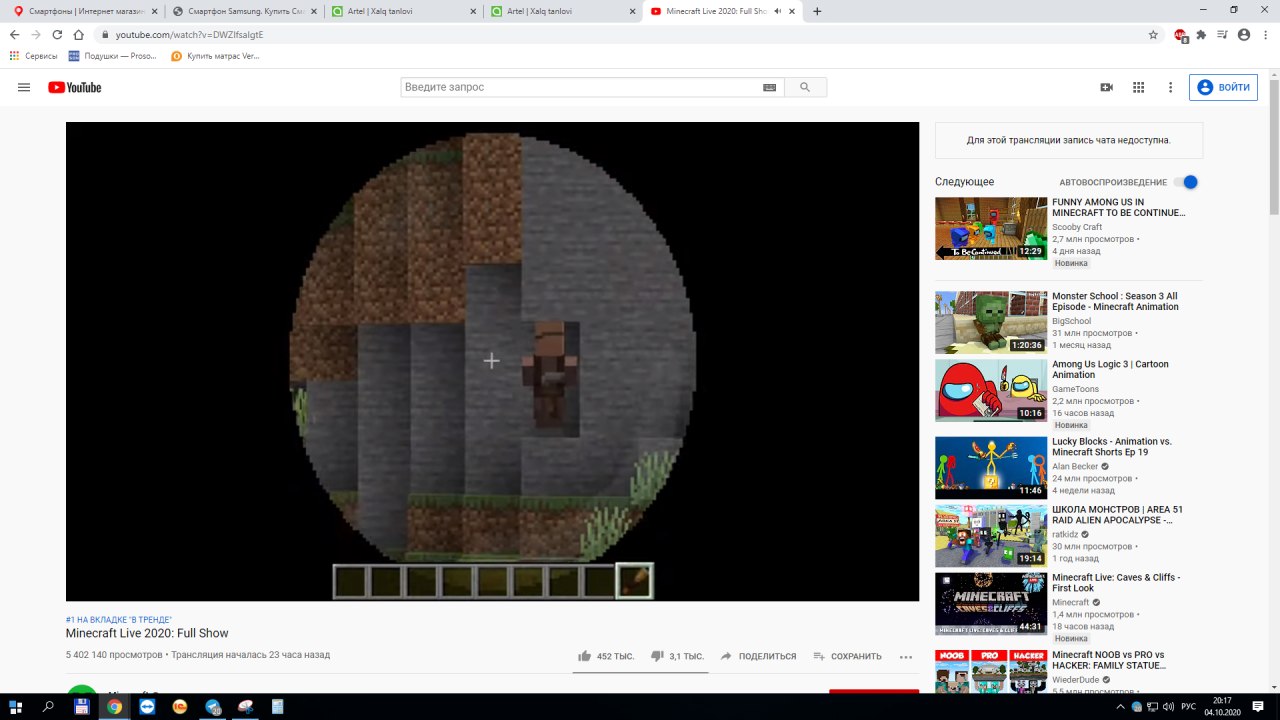Open Windows taskbar search

(x=48, y=706)
